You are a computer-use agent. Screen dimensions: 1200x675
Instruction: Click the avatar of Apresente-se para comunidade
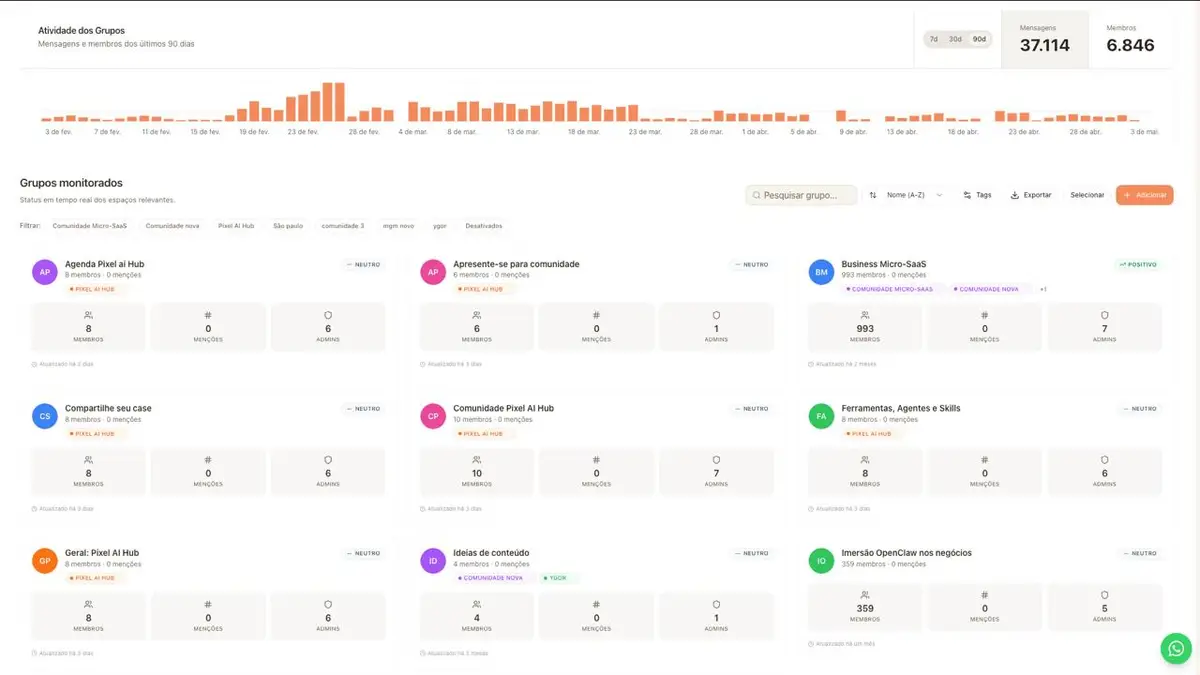(433, 272)
